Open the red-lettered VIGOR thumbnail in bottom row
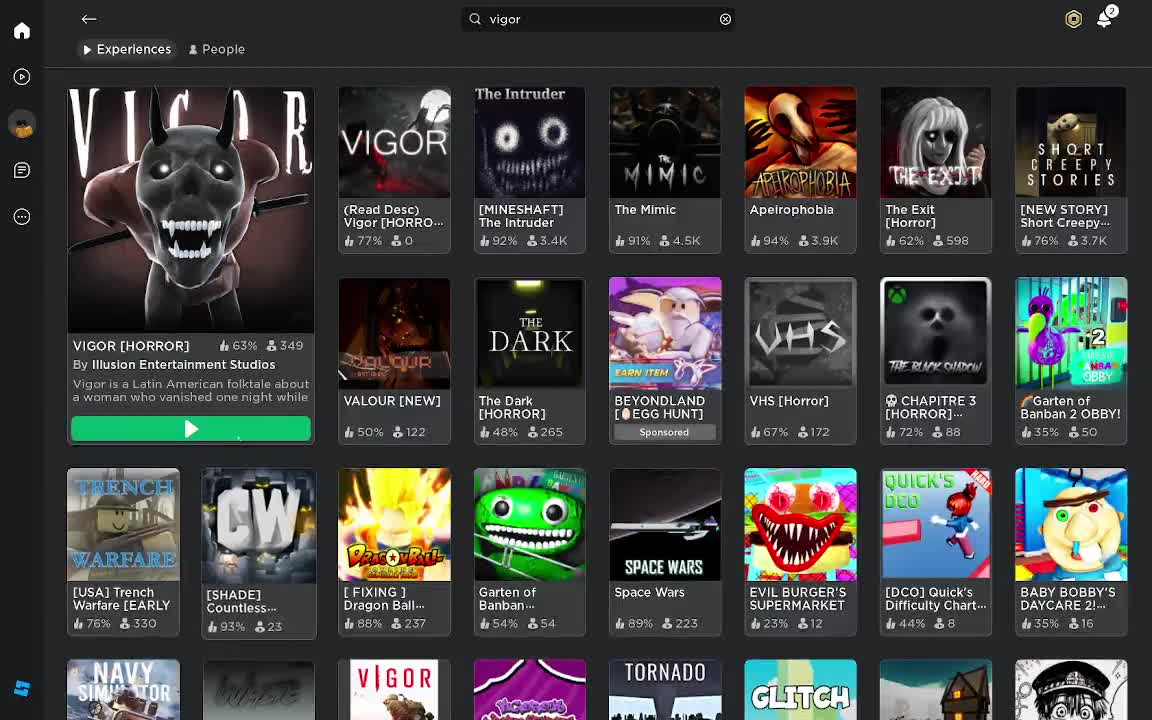 pyautogui.click(x=395, y=690)
